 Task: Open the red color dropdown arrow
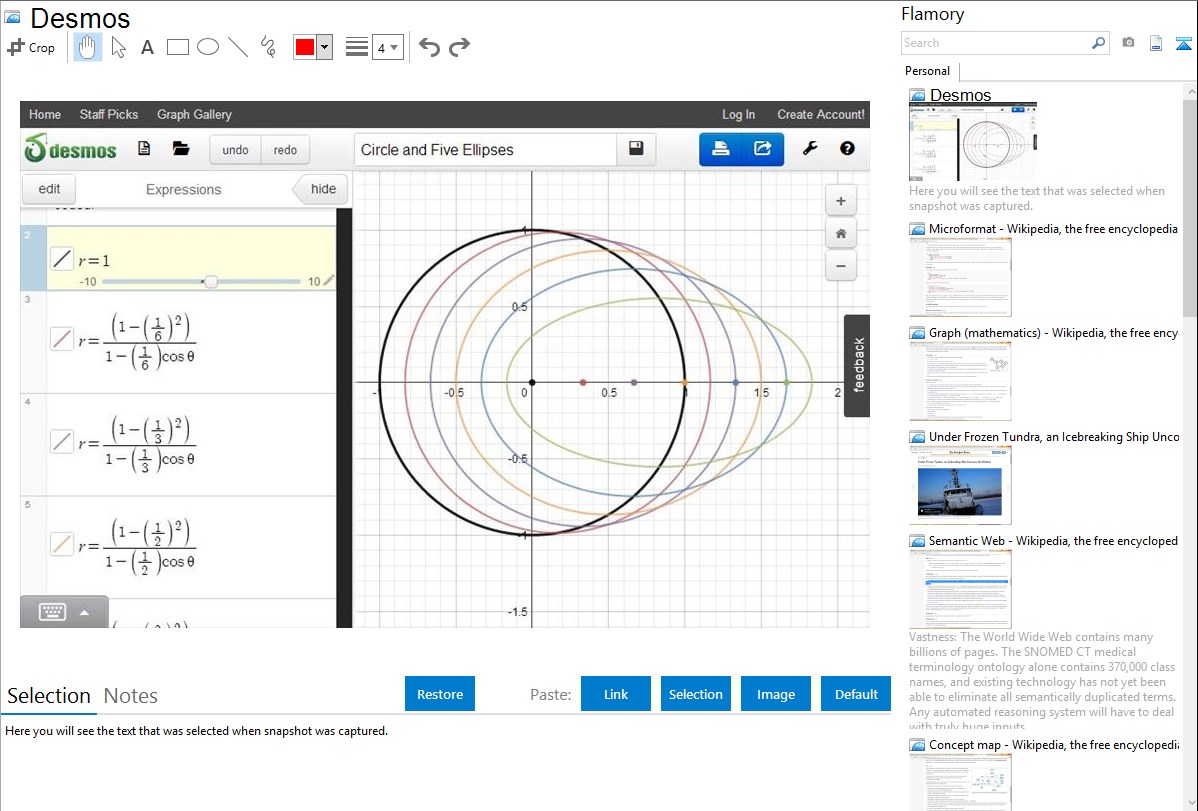pos(325,47)
